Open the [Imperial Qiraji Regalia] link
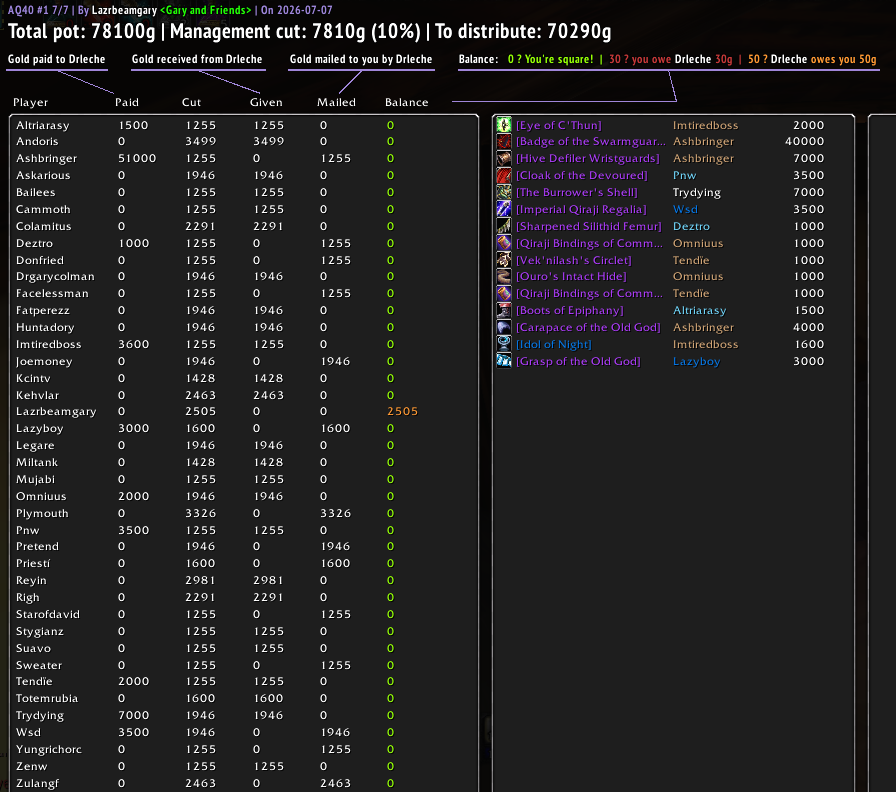Image resolution: width=896 pixels, height=792 pixels. (581, 209)
